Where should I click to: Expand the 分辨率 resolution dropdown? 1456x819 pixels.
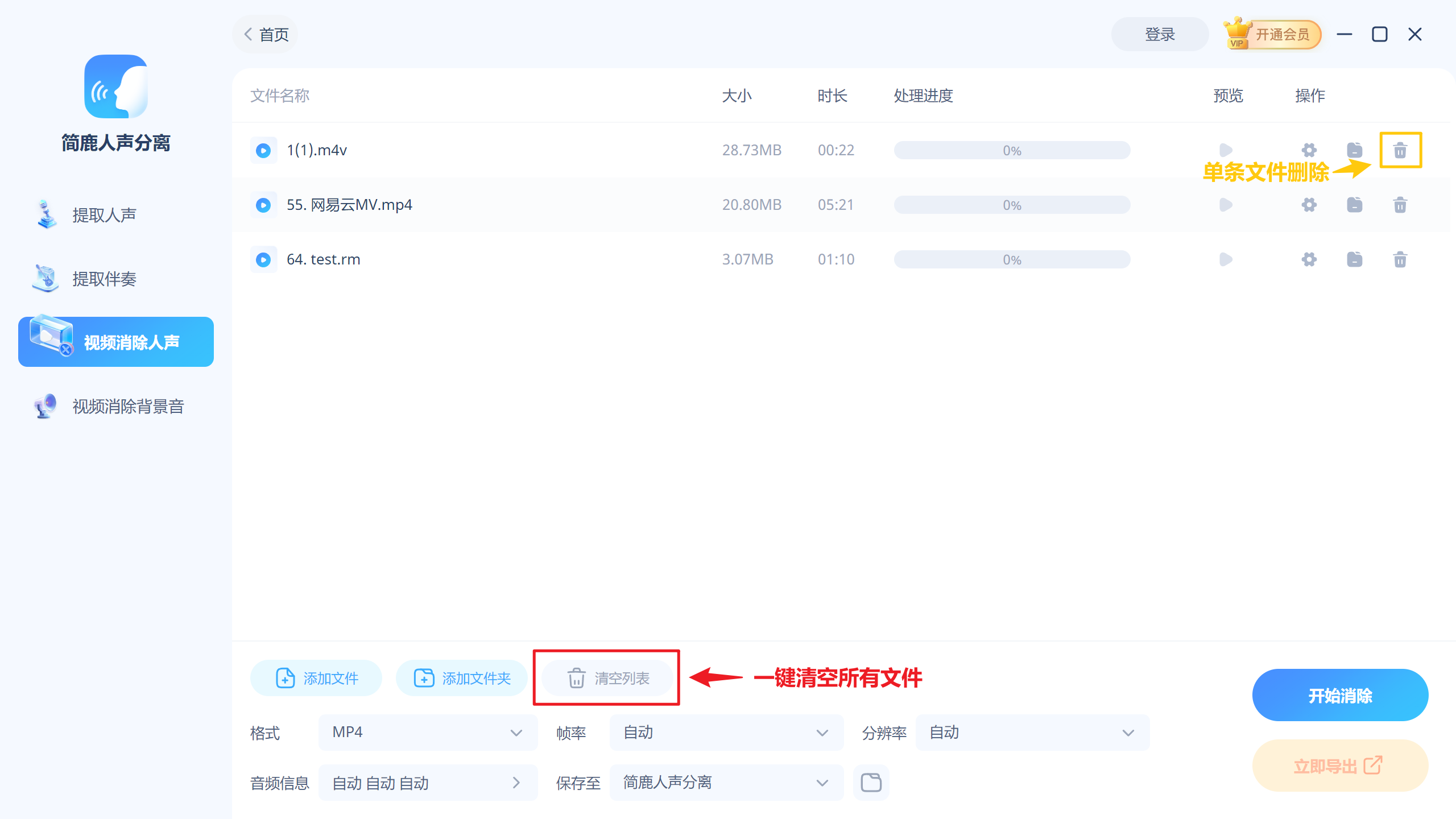[x=1032, y=733]
